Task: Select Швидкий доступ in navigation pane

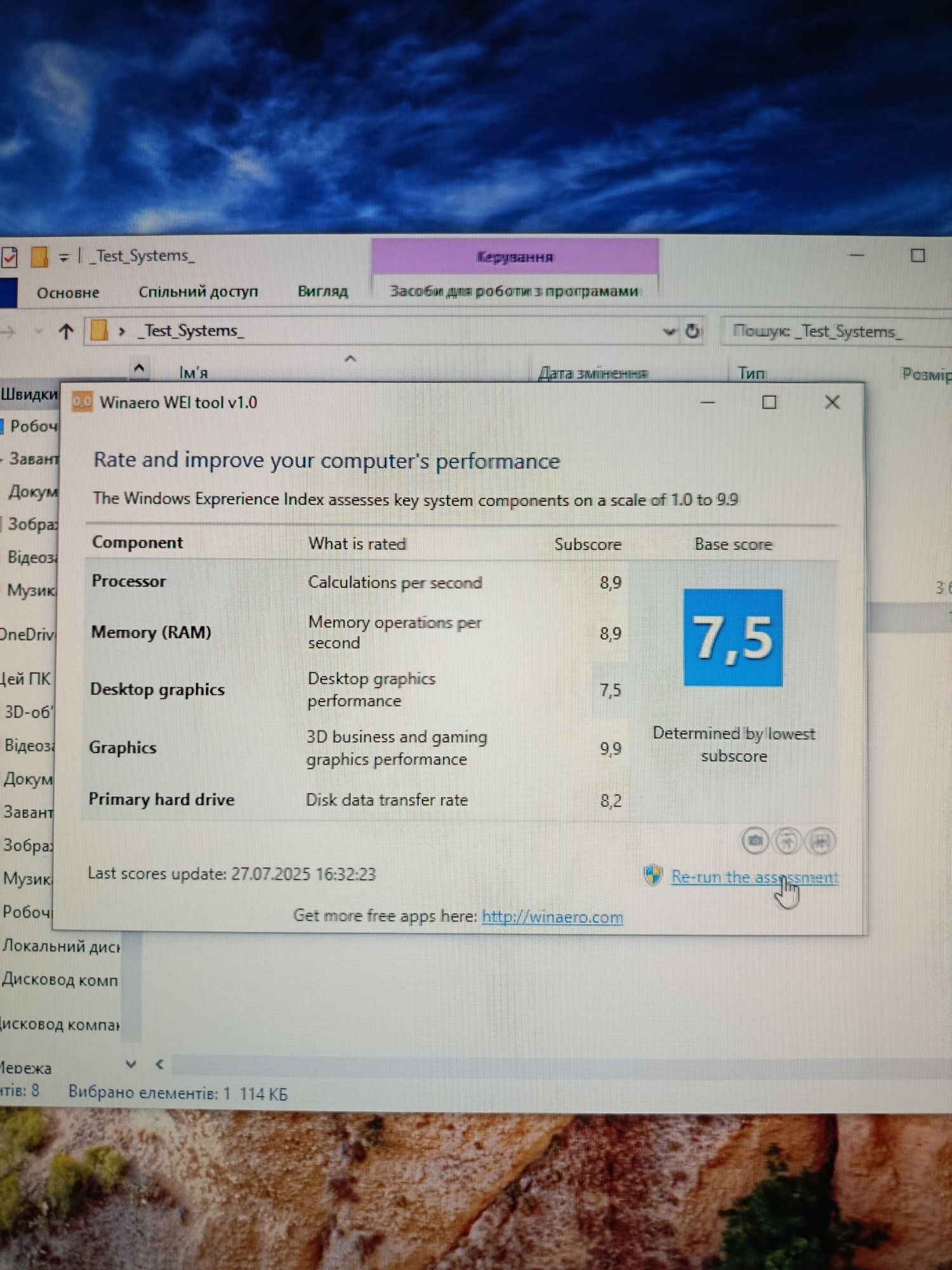Action: click(29, 394)
